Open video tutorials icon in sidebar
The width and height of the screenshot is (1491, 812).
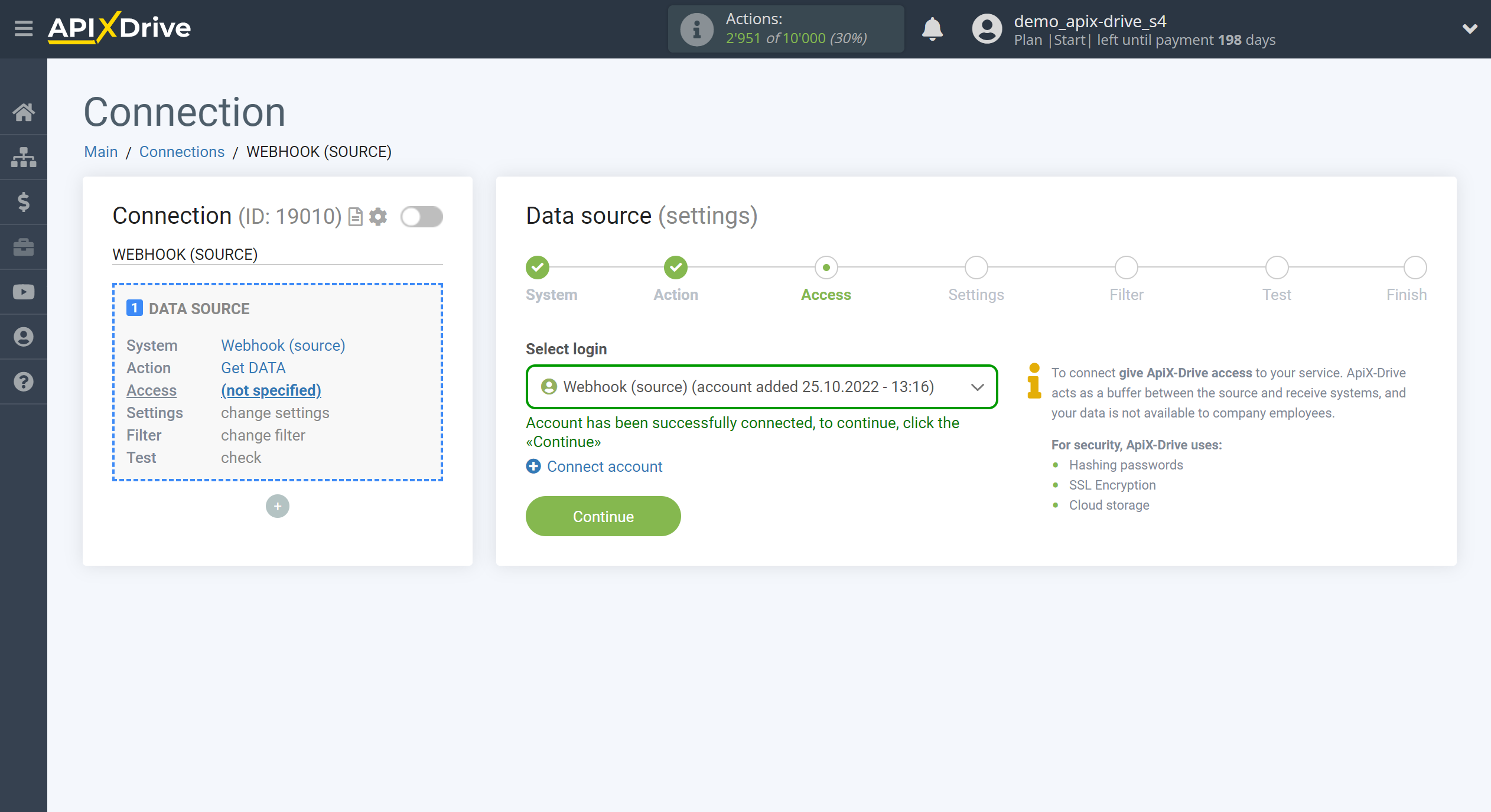[x=24, y=292]
